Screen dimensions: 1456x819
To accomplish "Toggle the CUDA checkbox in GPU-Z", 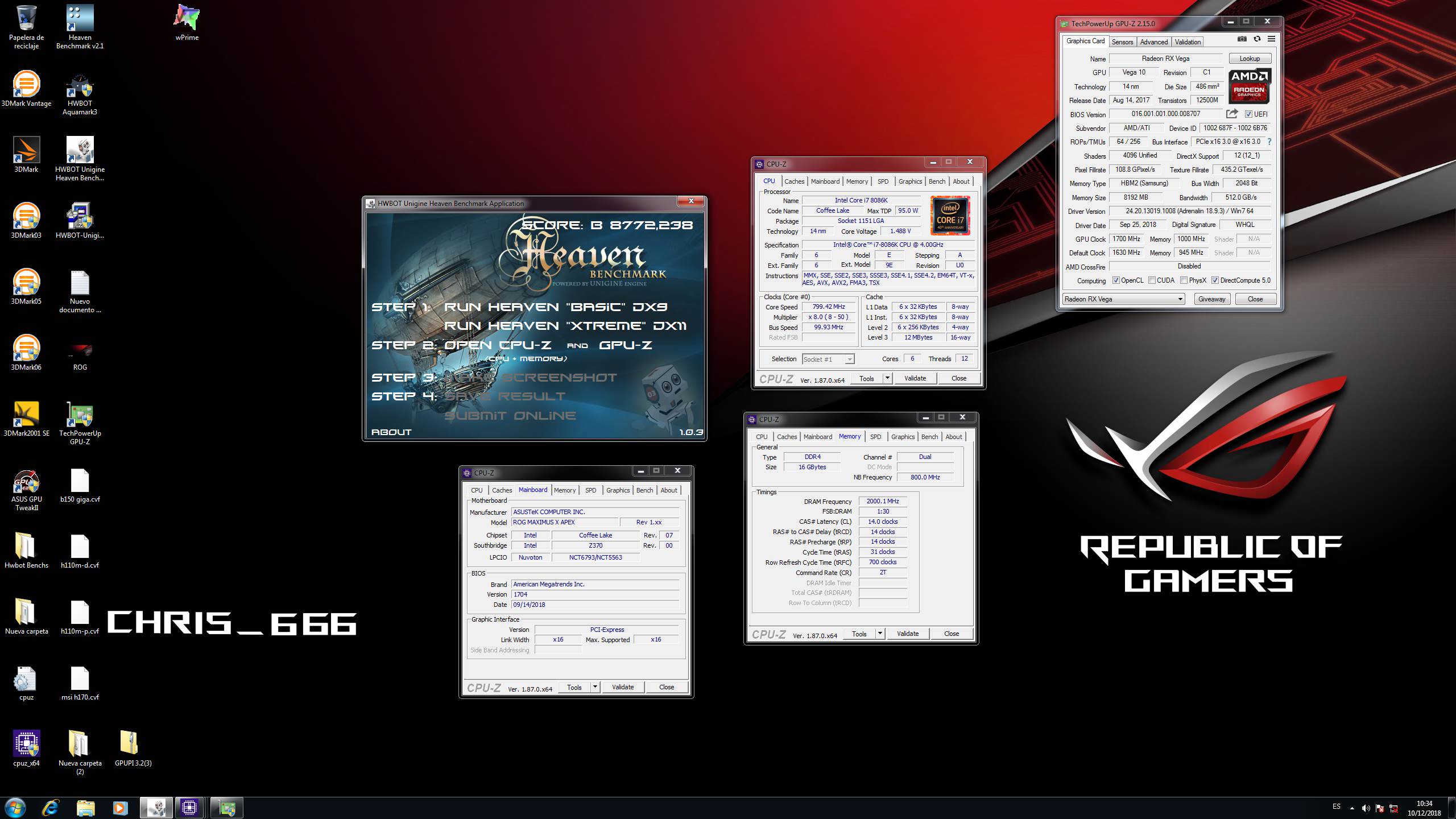I will point(1152,280).
